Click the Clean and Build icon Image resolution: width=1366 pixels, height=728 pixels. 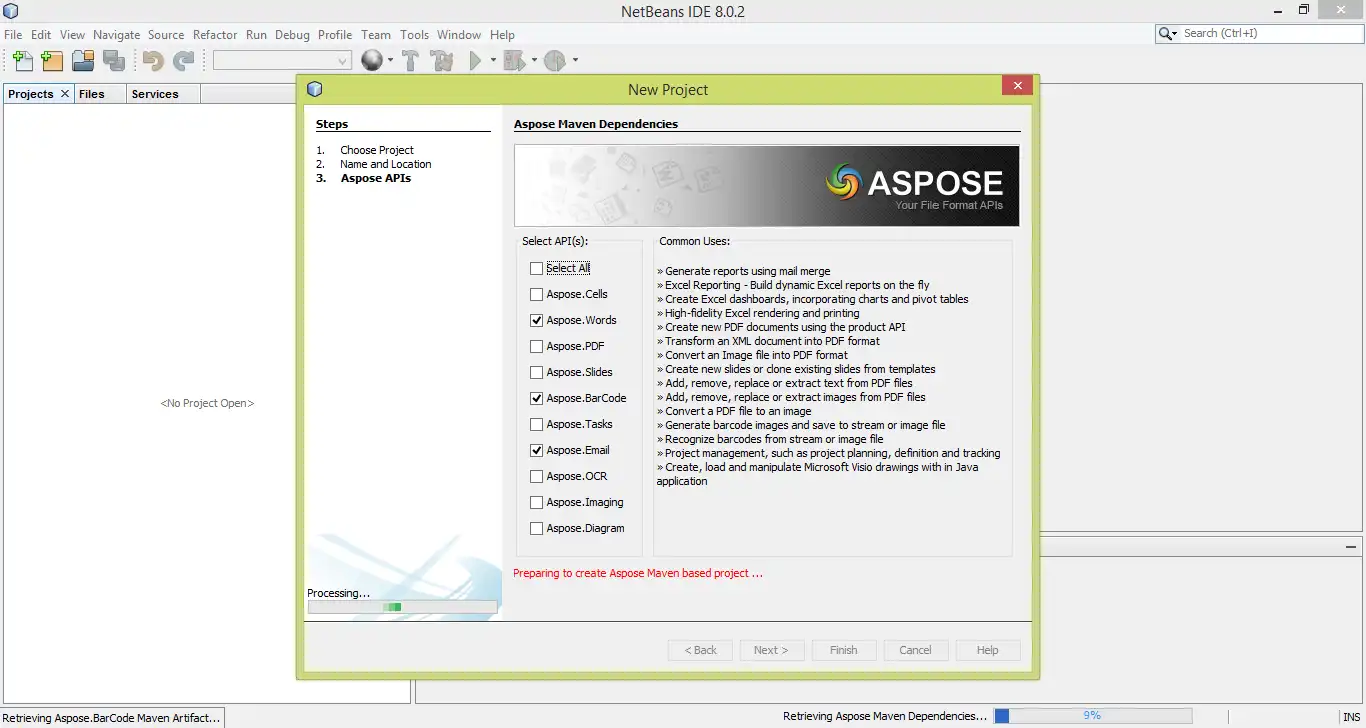(442, 61)
